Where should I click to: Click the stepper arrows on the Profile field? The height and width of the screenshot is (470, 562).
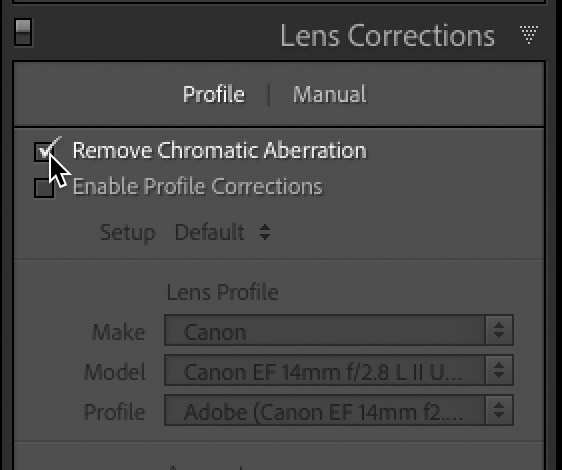(499, 410)
